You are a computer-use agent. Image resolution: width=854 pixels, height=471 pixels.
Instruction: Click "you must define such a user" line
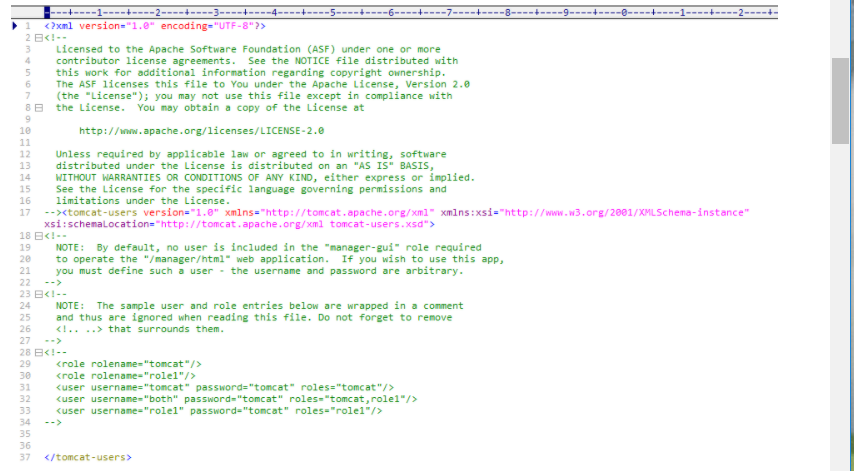click(259, 271)
